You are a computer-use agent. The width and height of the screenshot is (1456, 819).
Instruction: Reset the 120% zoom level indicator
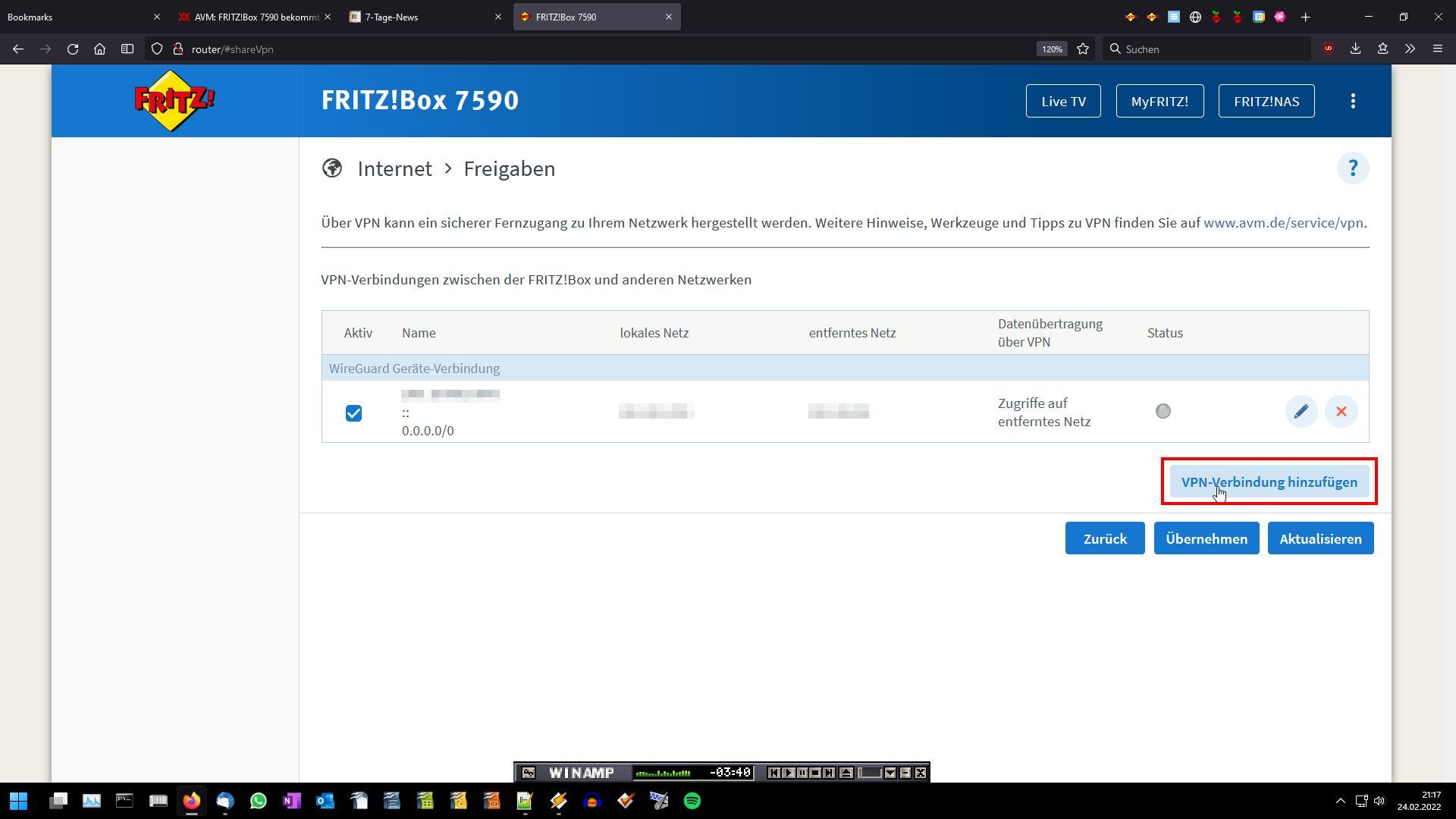click(1052, 49)
